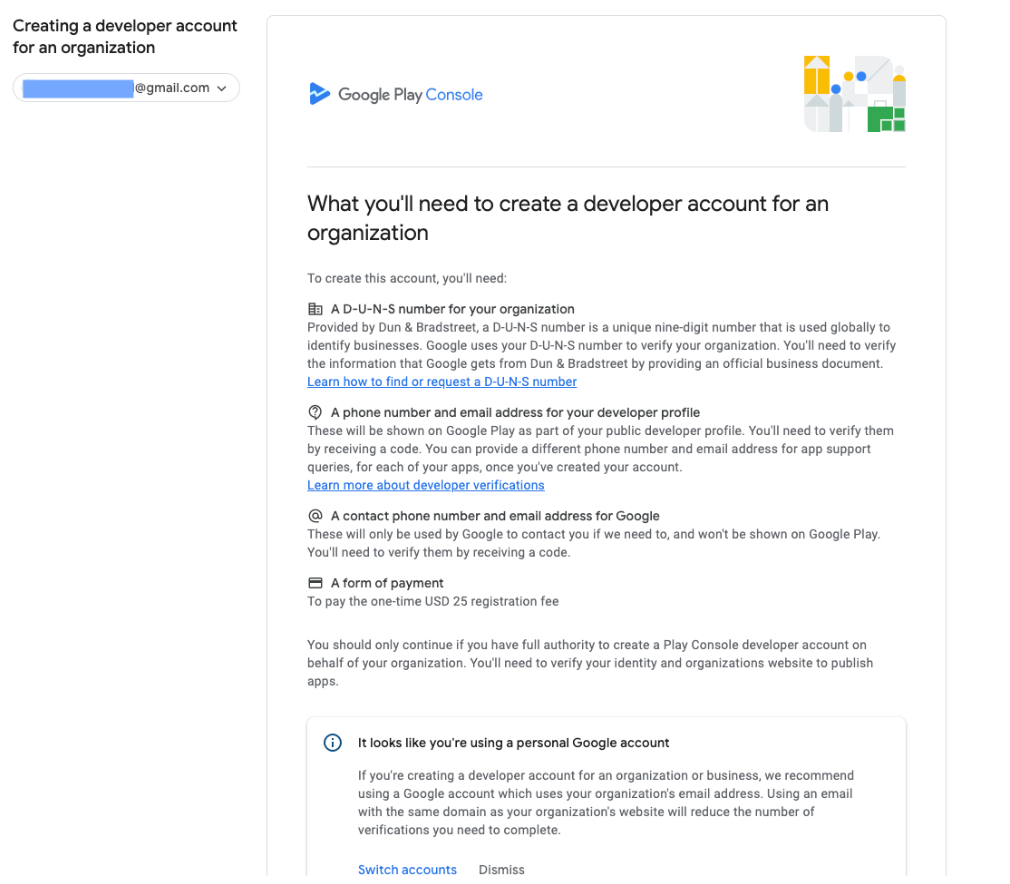Click the colorful Play Console illustration
Screen dimensions: 1010x884
pos(855,94)
